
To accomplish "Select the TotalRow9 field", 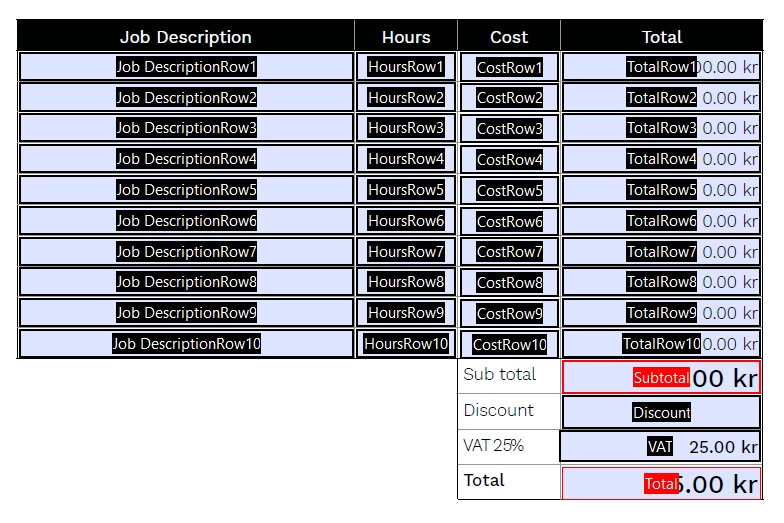I will [662, 313].
